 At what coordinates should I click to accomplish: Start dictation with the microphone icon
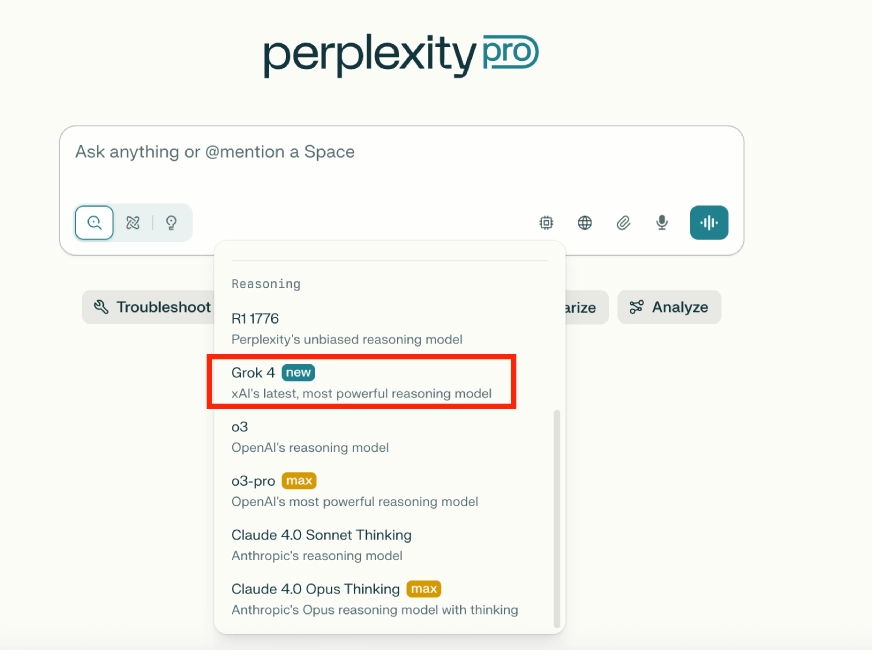point(662,223)
